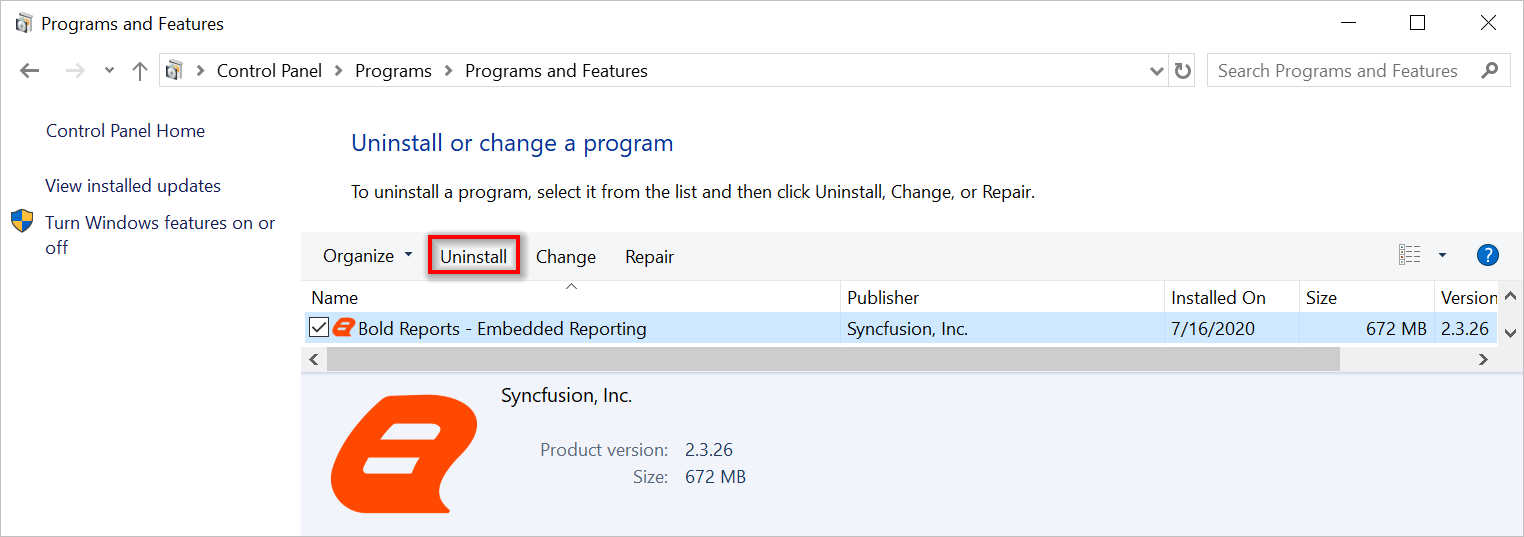Select the Programs breadcrumb
Viewport: 1524px width, 537px height.
393,71
